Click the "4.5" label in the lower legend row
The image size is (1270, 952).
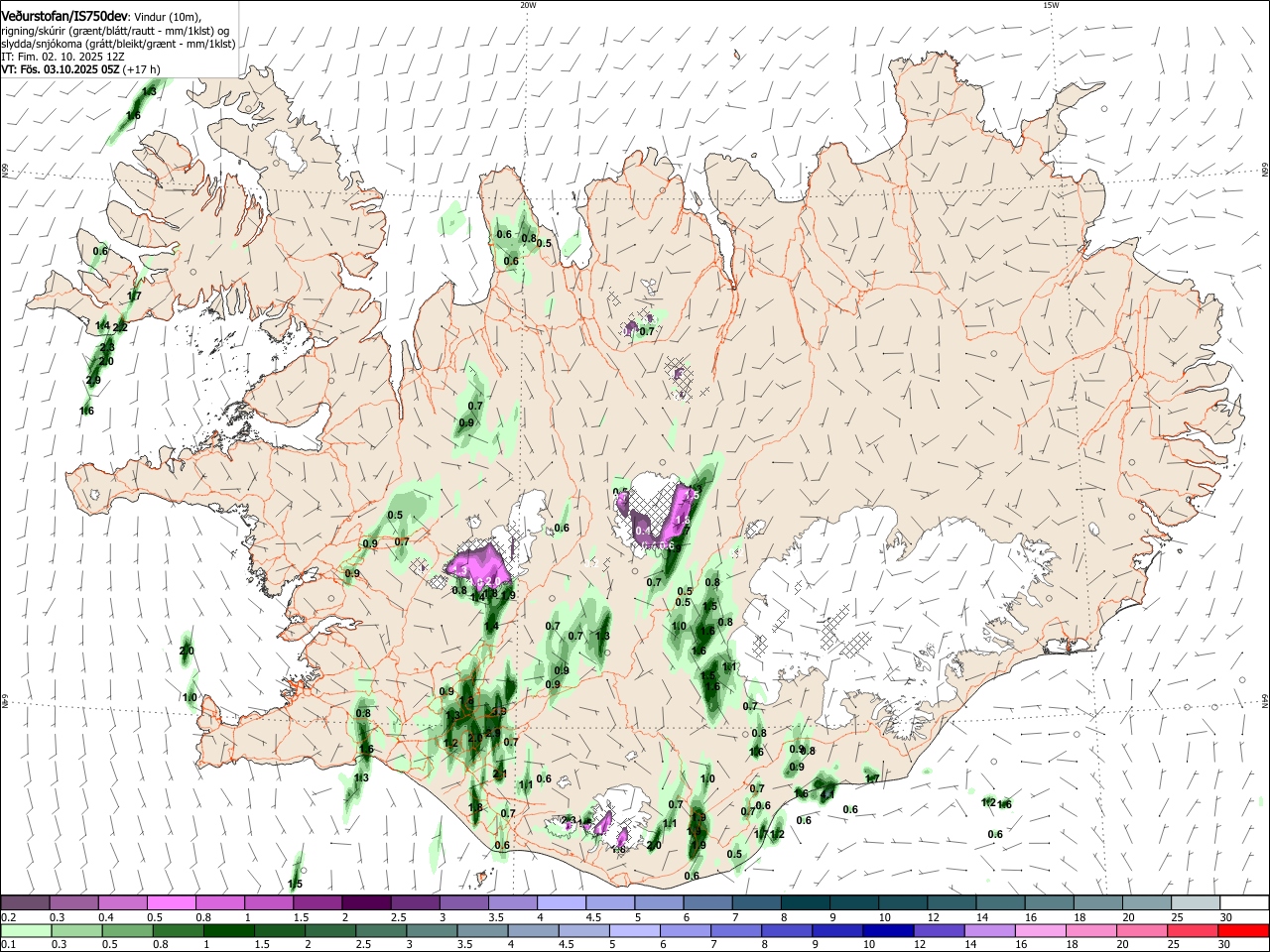click(567, 945)
